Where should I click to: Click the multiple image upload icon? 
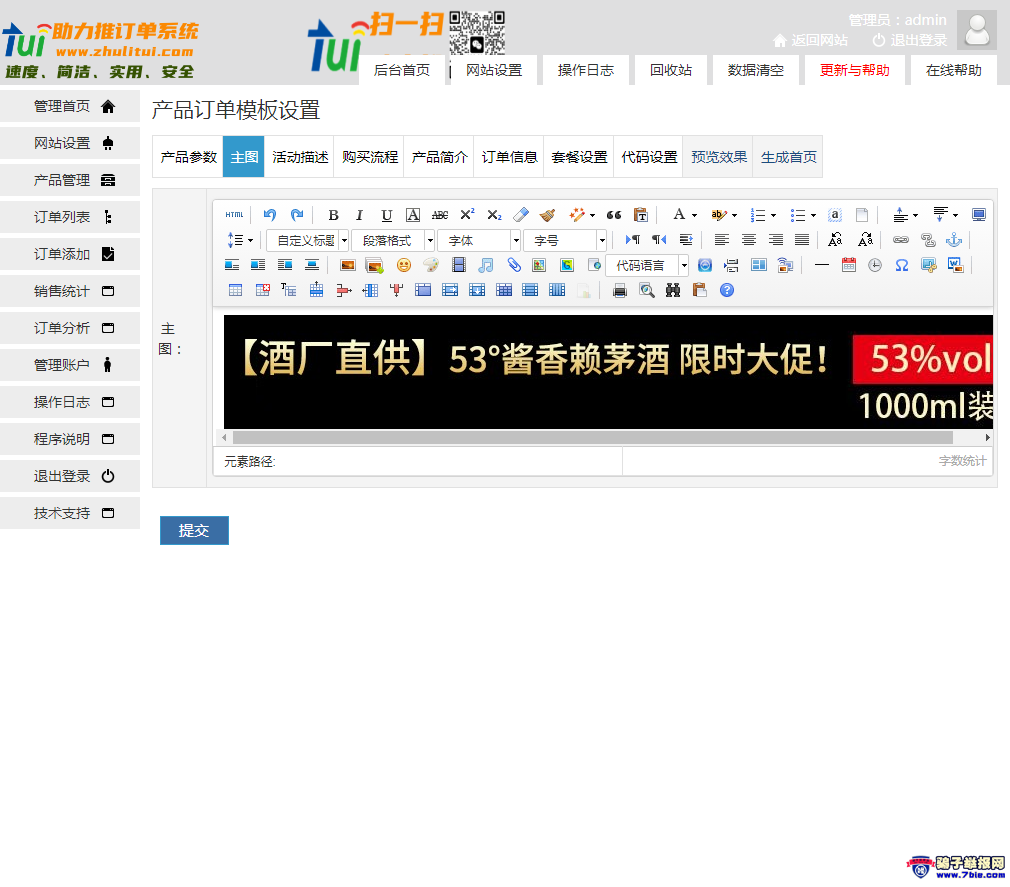coord(374,265)
